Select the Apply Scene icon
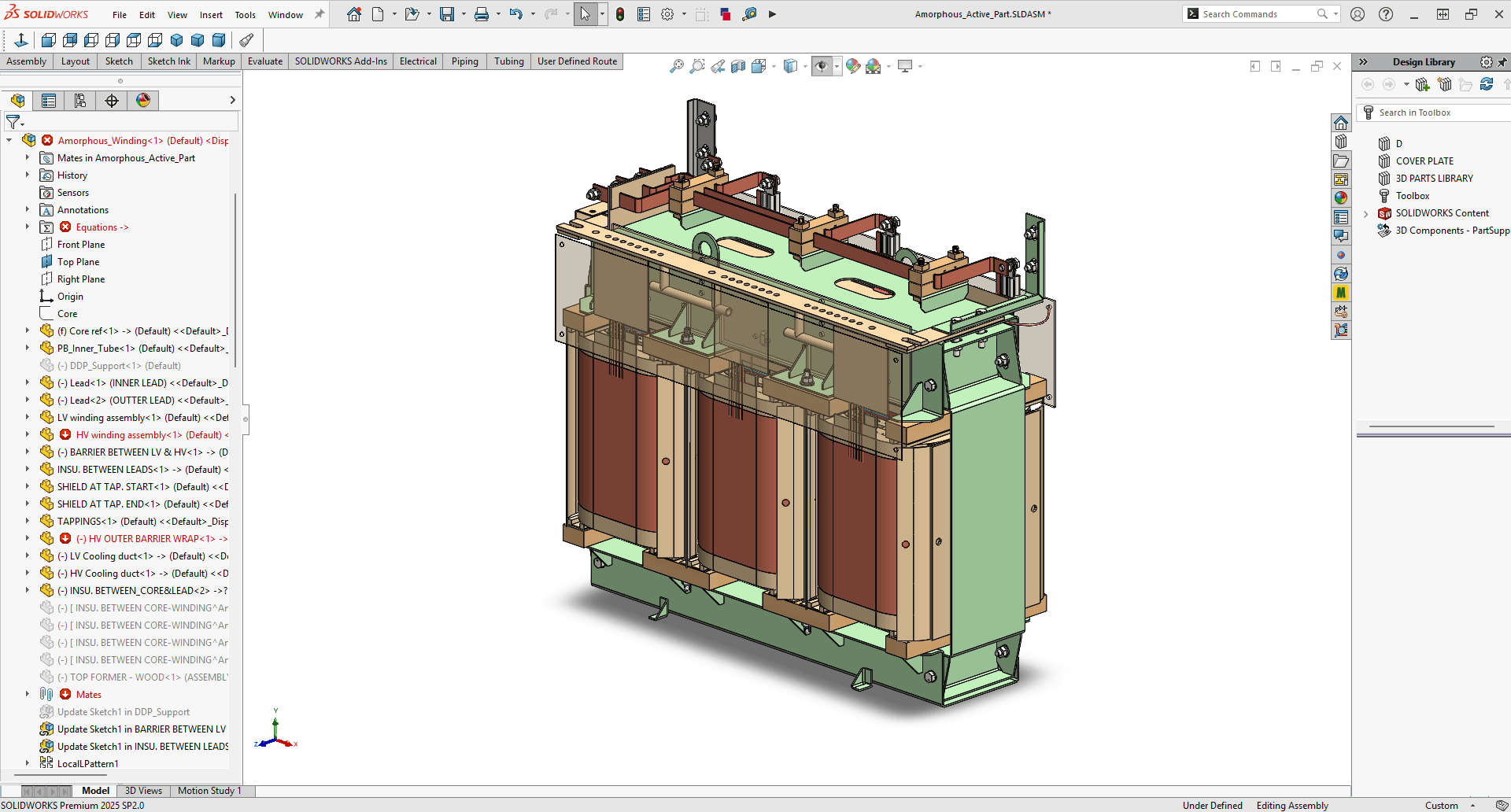The width and height of the screenshot is (1511, 812). pyautogui.click(x=875, y=66)
